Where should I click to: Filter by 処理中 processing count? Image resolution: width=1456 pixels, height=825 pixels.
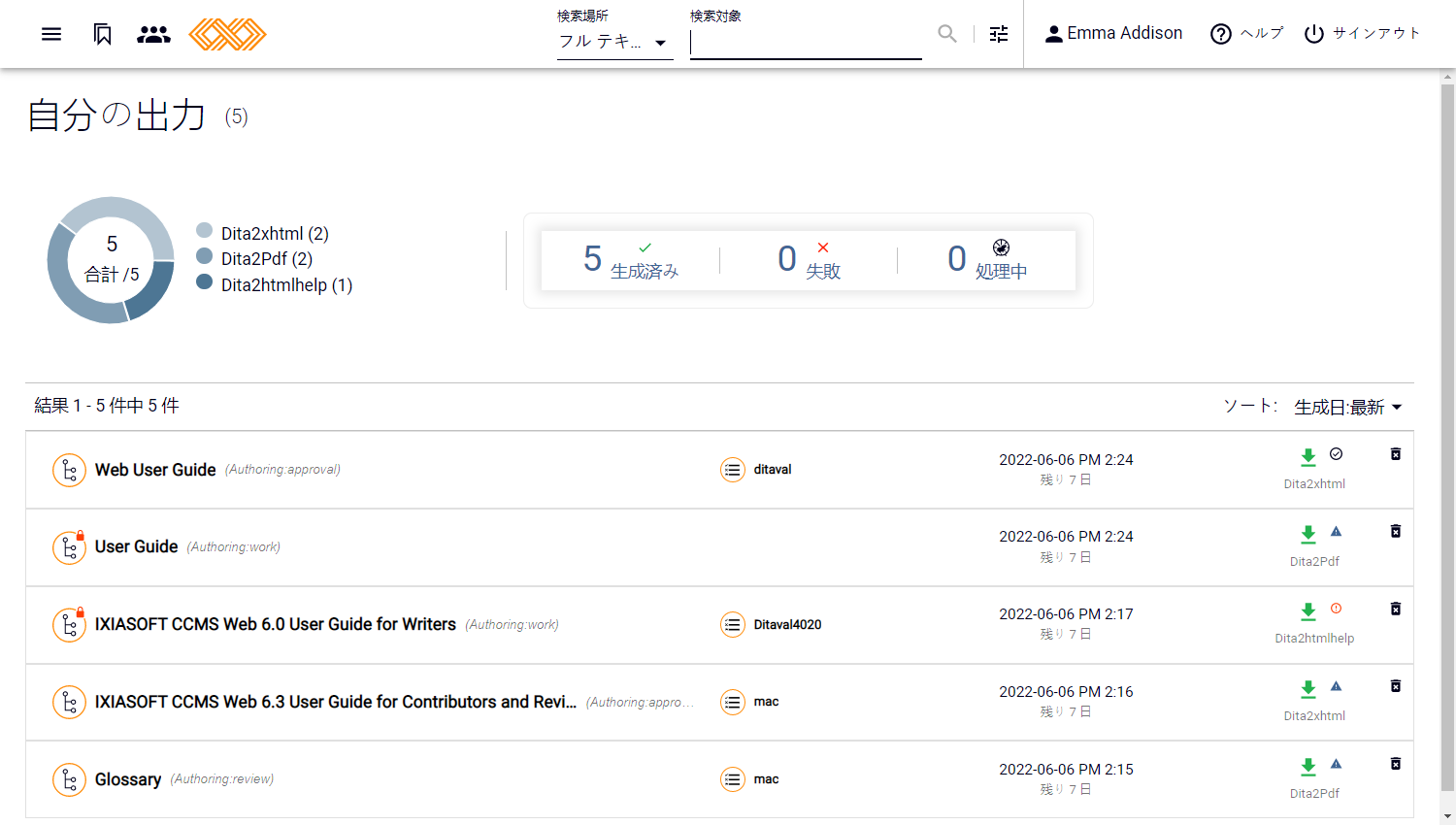click(x=987, y=260)
